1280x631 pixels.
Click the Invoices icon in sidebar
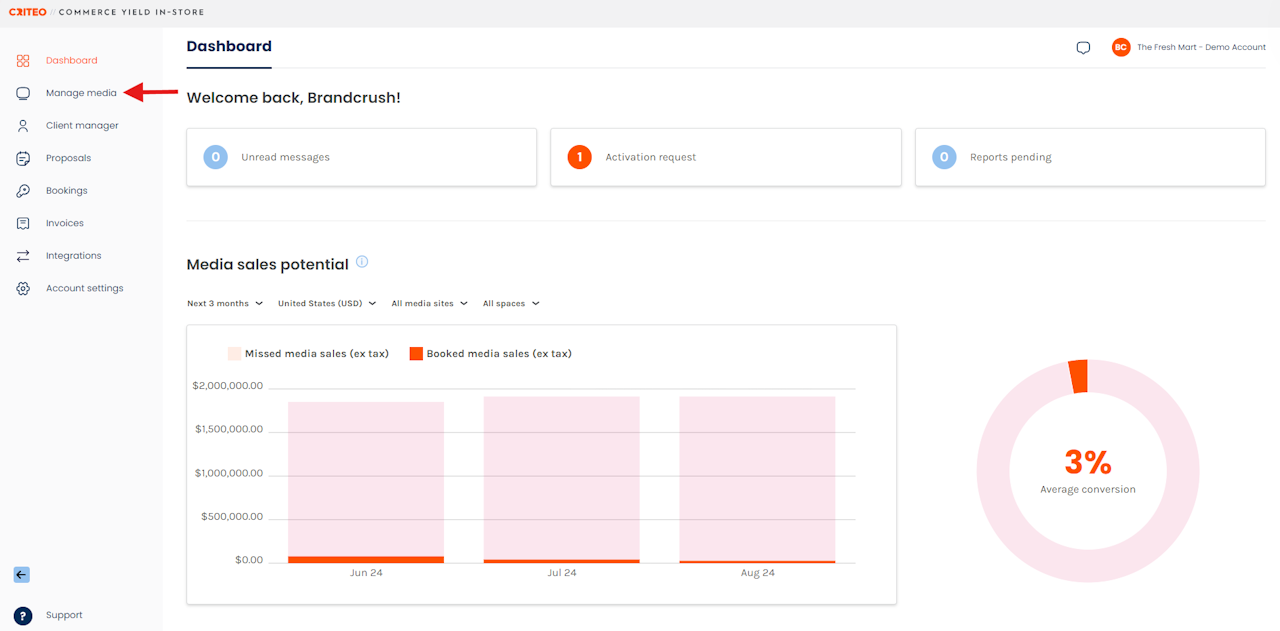(x=23, y=223)
